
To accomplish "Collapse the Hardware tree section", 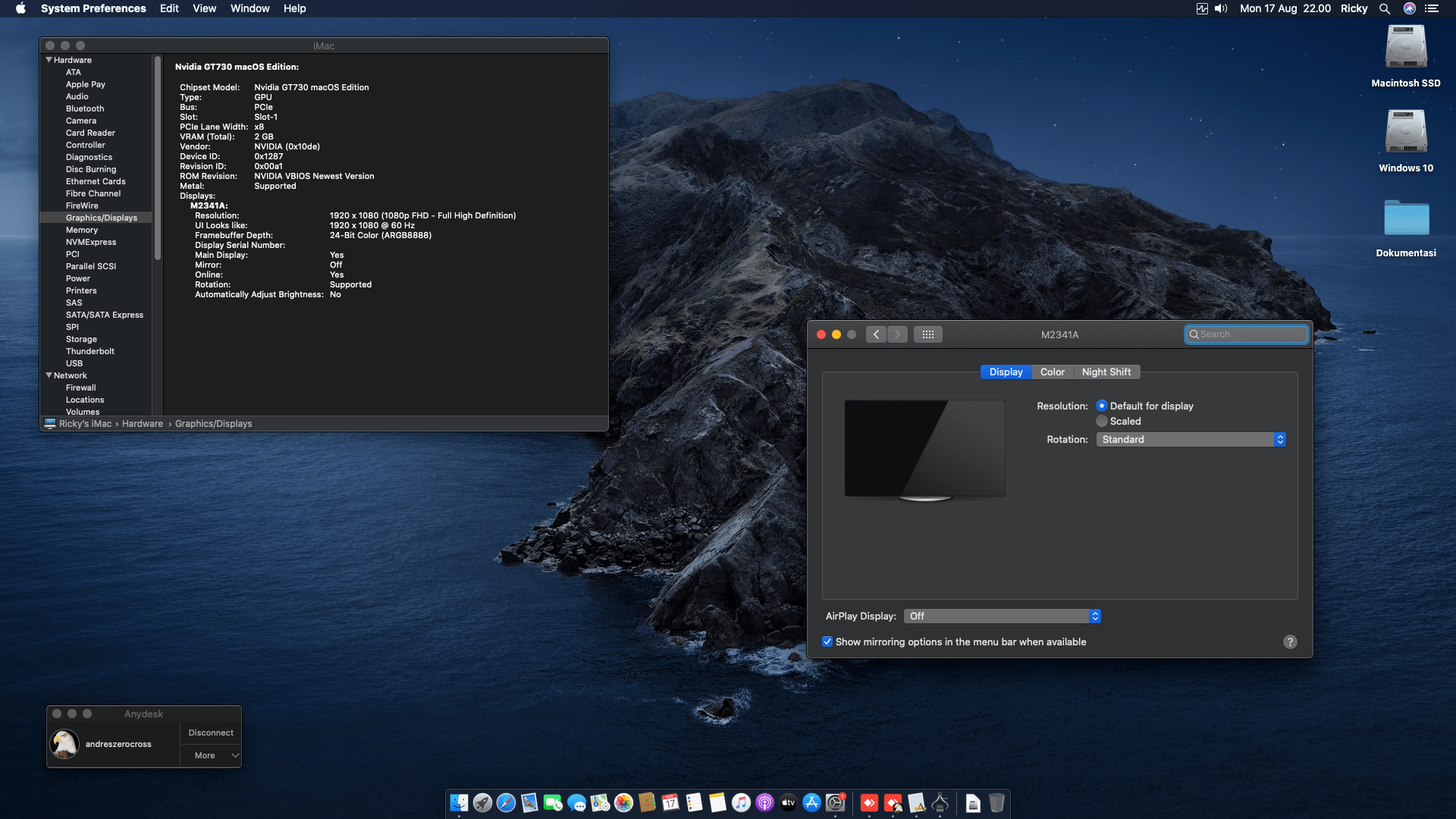I will point(49,60).
